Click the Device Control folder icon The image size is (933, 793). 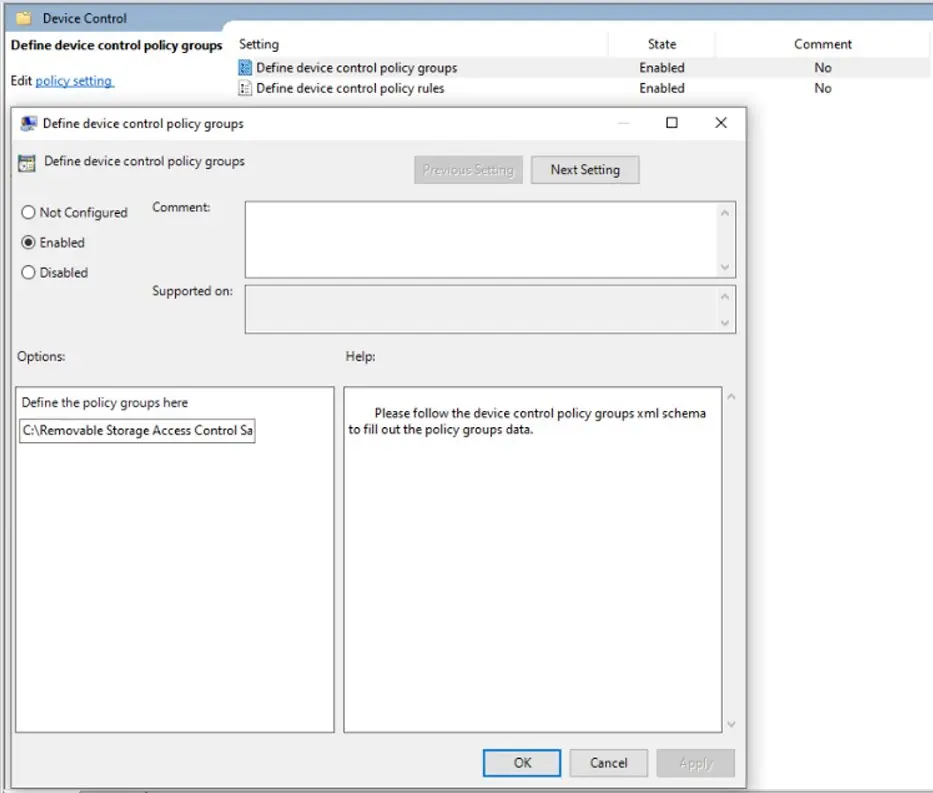[24, 18]
